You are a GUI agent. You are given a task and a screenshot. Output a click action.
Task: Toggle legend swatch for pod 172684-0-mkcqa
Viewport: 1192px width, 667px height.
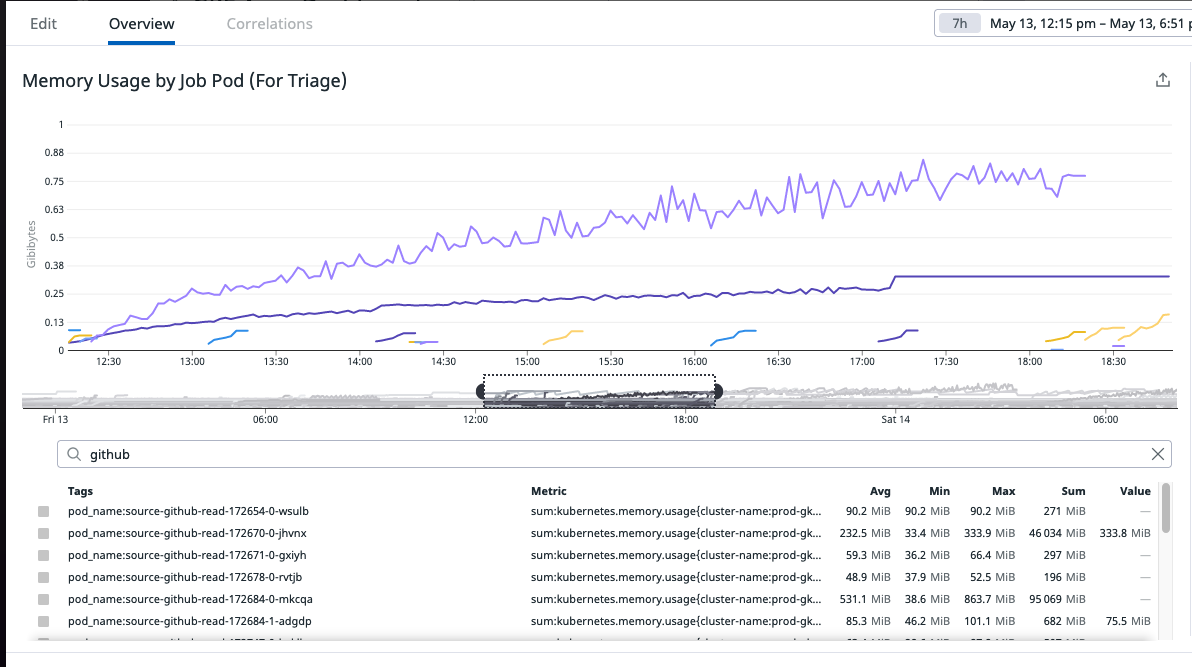pos(43,599)
